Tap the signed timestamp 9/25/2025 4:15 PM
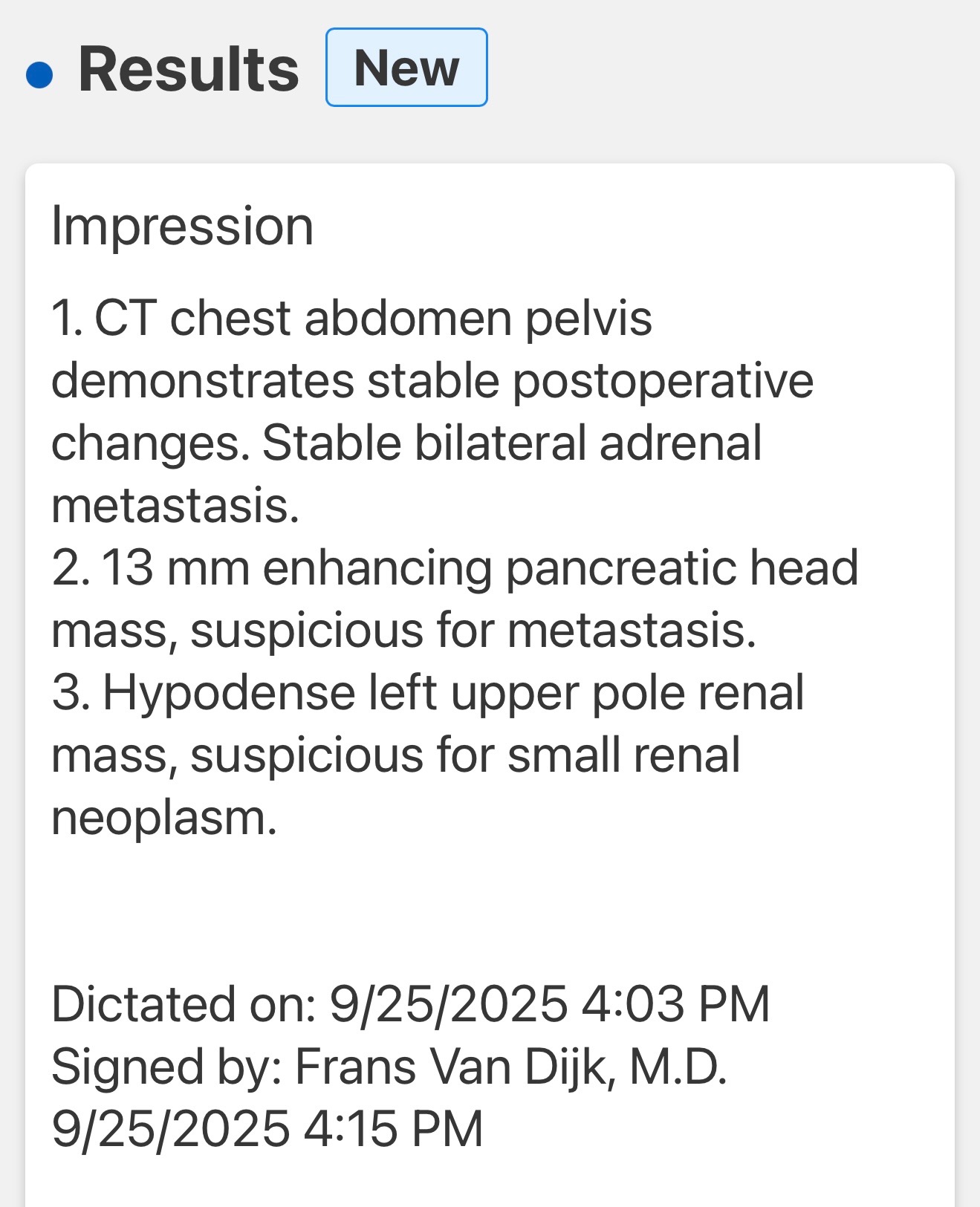This screenshot has width=980, height=1207. [x=267, y=1129]
